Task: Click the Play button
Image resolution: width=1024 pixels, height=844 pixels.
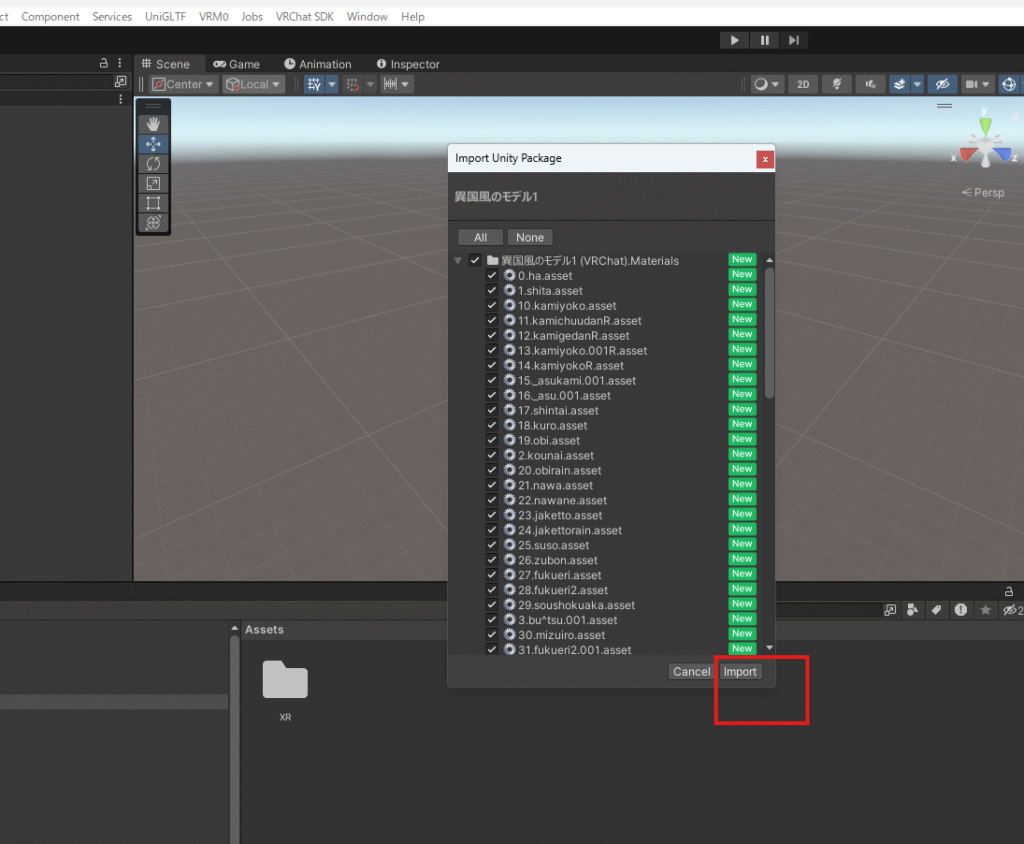Action: click(x=734, y=41)
